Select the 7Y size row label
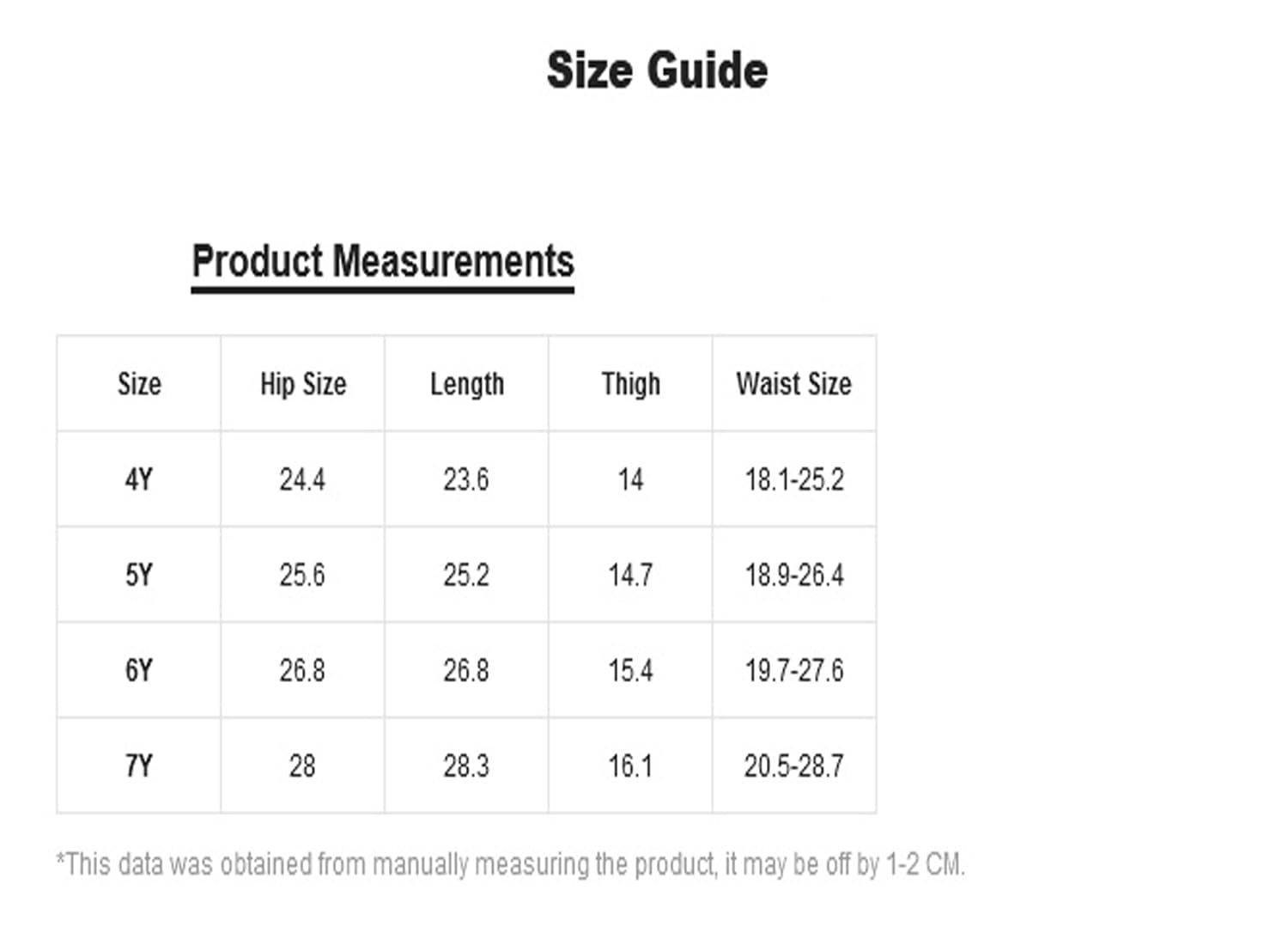The height and width of the screenshot is (945, 1288). 139,765
